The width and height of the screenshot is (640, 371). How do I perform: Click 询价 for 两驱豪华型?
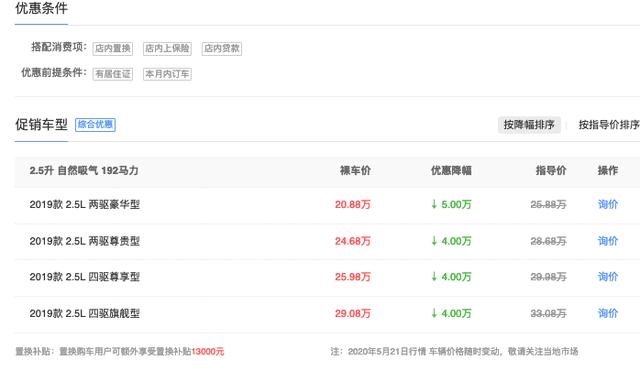coord(608,204)
